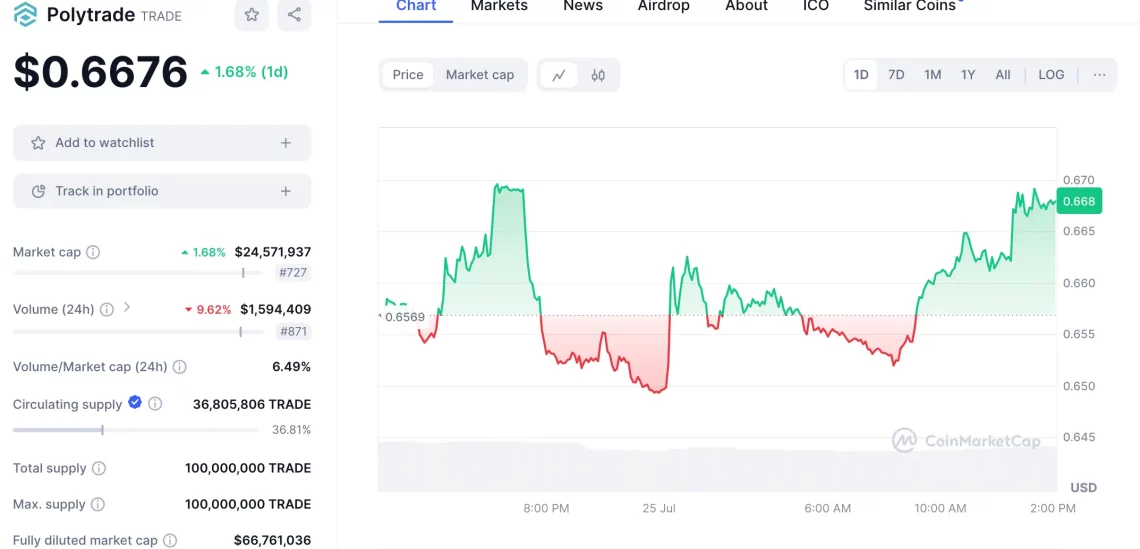The image size is (1140, 549).
Task: Select 1D time range
Action: [861, 75]
